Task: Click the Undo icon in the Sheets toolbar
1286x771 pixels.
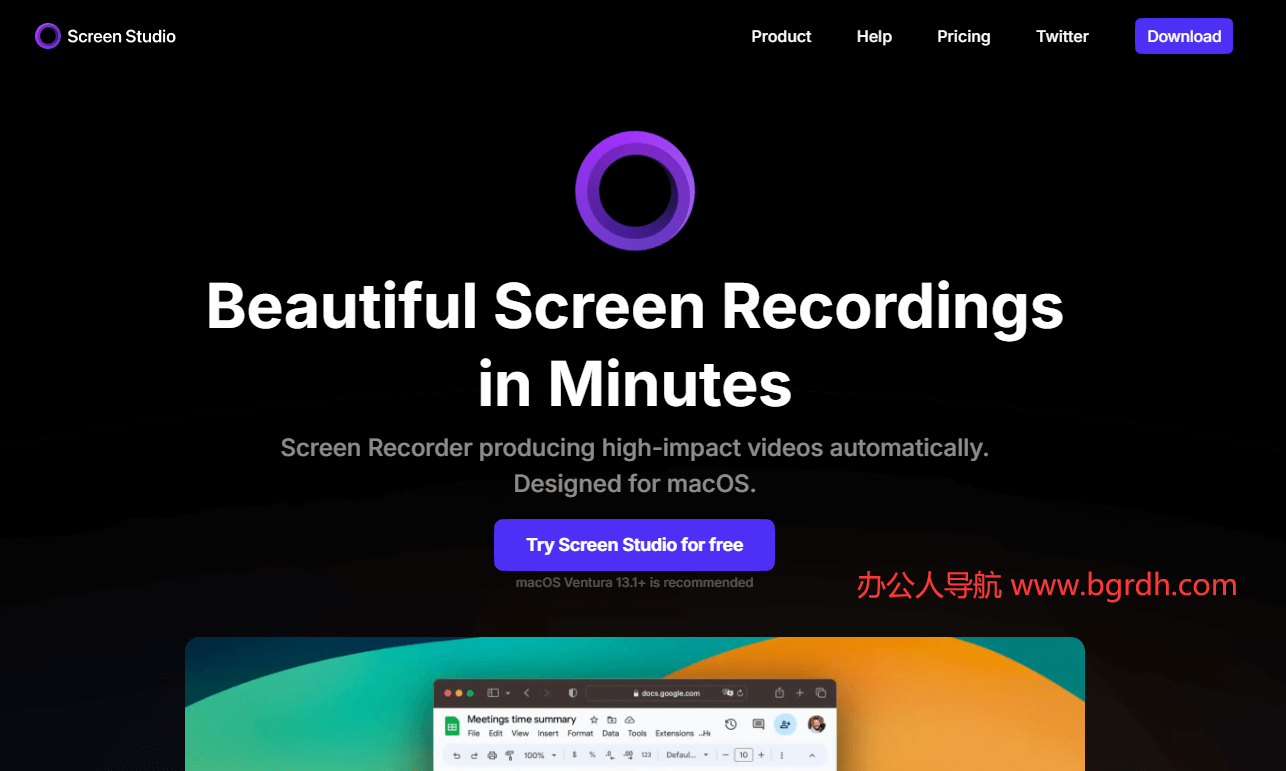Action: pyautogui.click(x=458, y=755)
